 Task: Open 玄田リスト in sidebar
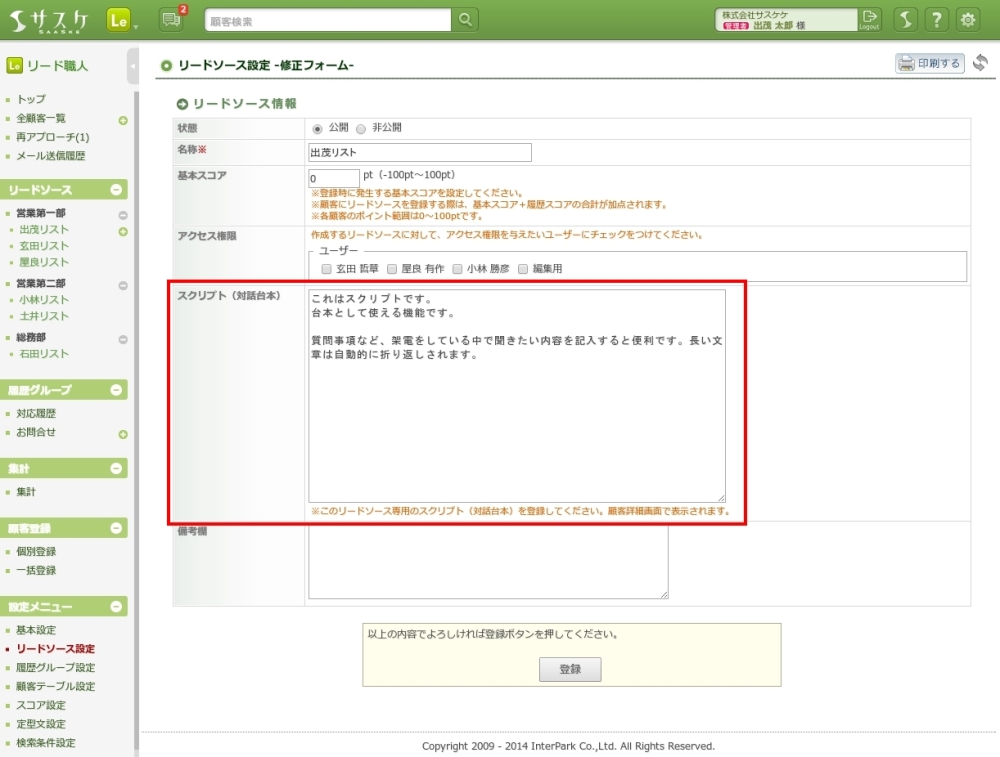(x=44, y=246)
